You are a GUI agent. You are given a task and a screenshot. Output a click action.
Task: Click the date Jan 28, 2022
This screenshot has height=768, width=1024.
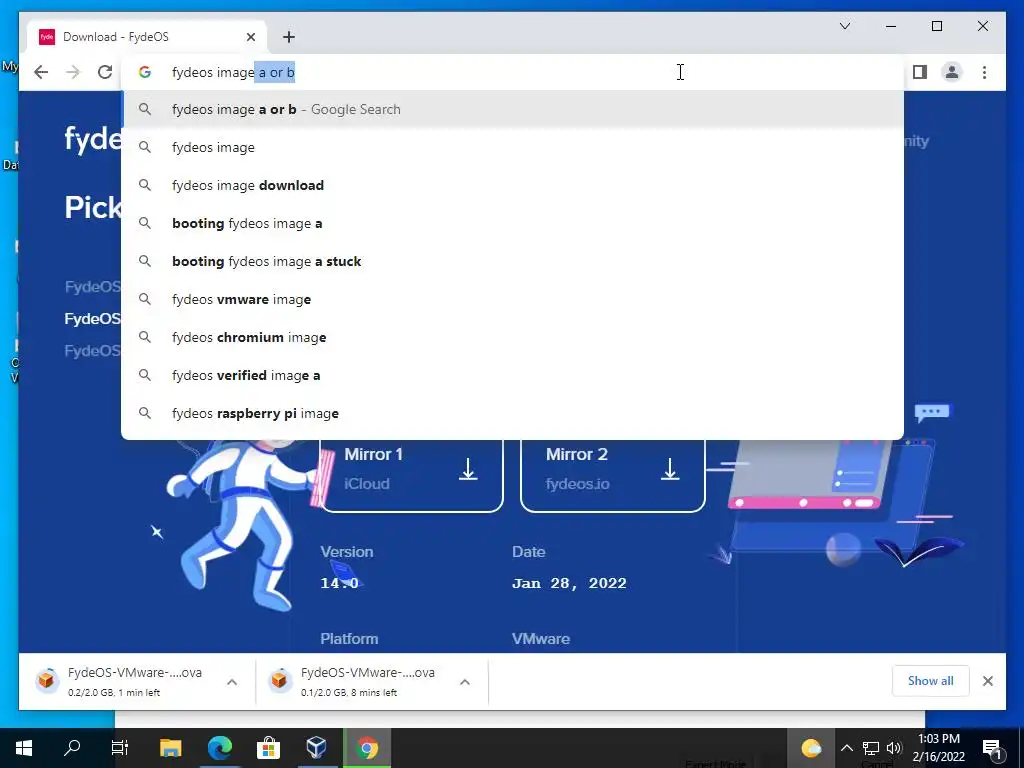[x=569, y=583]
